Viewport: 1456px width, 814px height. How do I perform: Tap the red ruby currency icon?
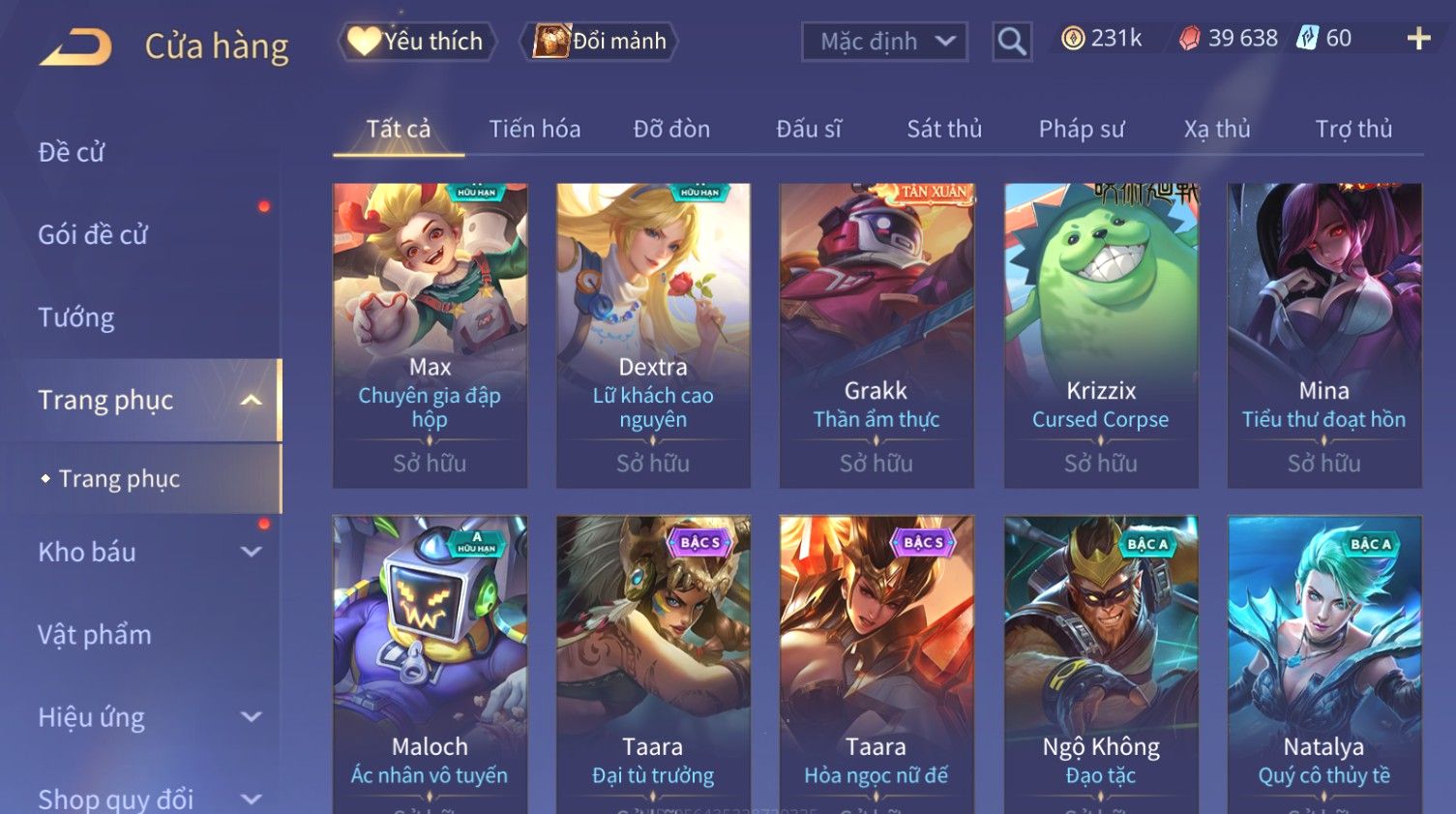[1189, 39]
